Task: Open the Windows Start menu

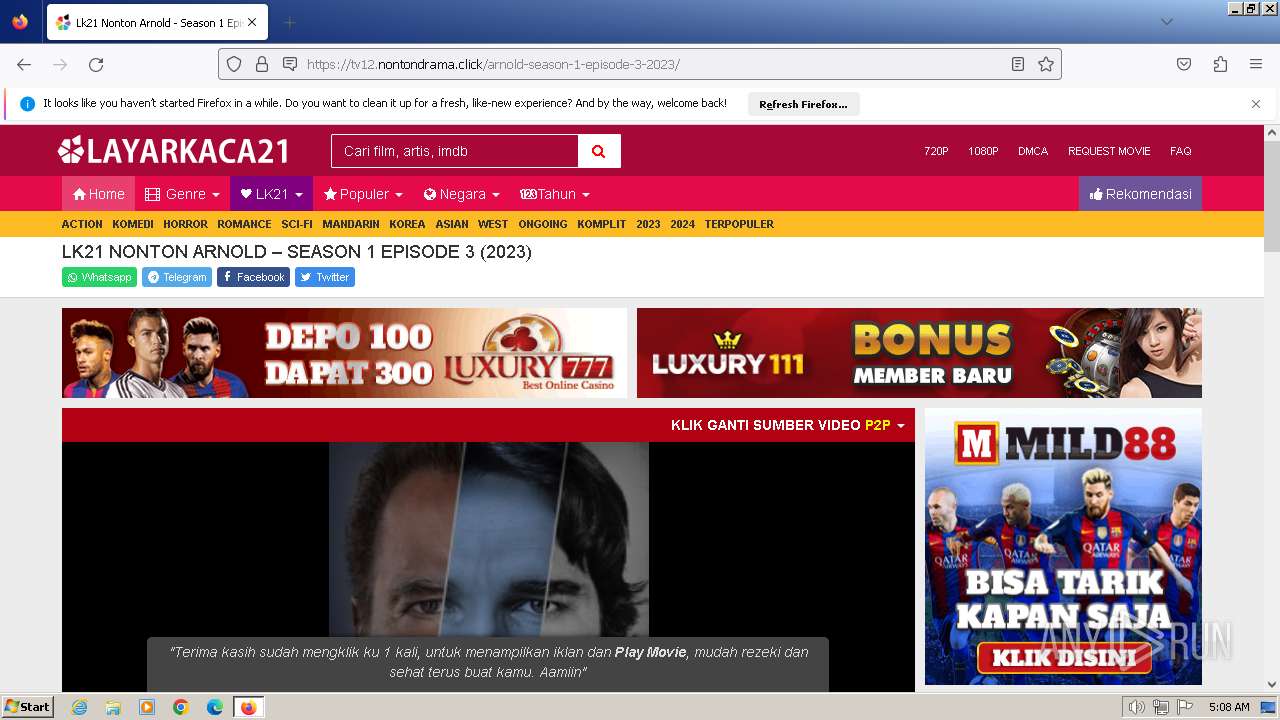Action: pyautogui.click(x=27, y=707)
